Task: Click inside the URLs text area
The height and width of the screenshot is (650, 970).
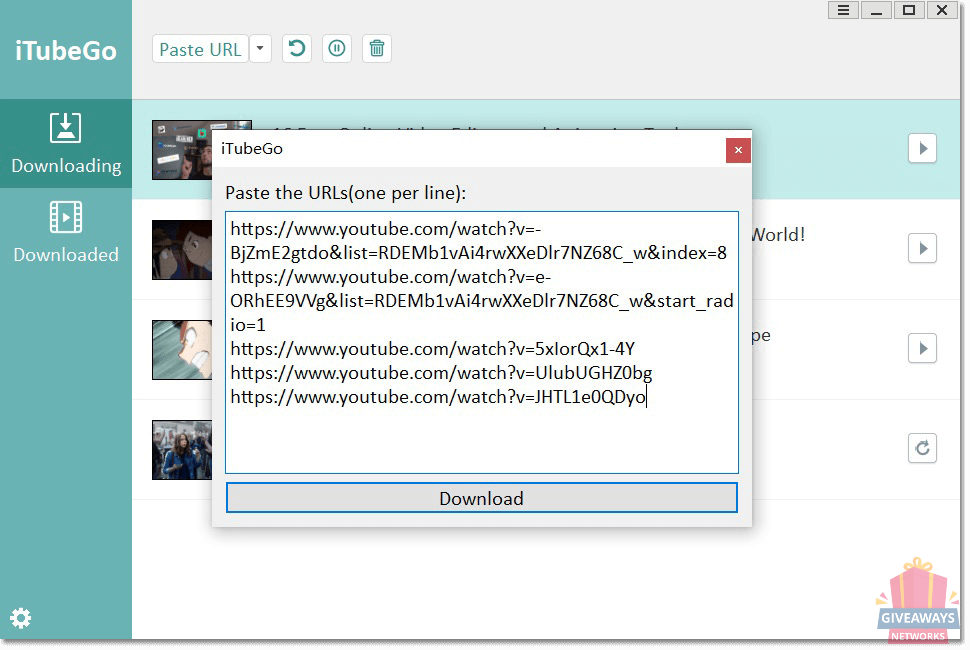Action: [481, 343]
